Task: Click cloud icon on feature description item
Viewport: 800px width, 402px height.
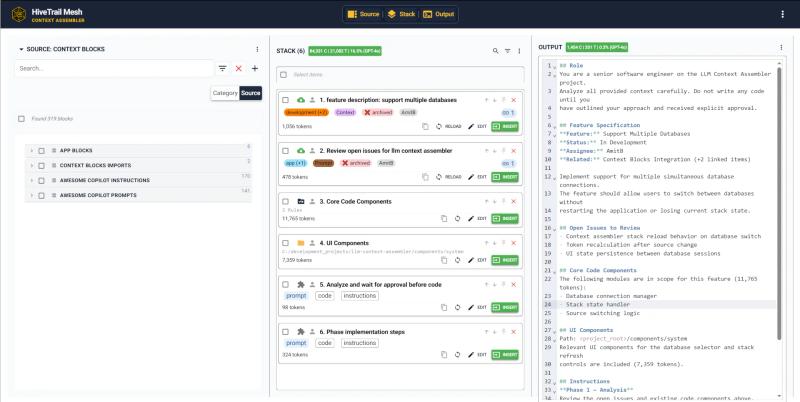Action: pos(301,100)
